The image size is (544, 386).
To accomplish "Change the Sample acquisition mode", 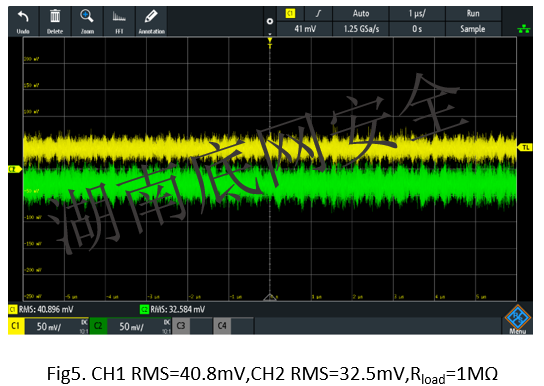I will (473, 29).
